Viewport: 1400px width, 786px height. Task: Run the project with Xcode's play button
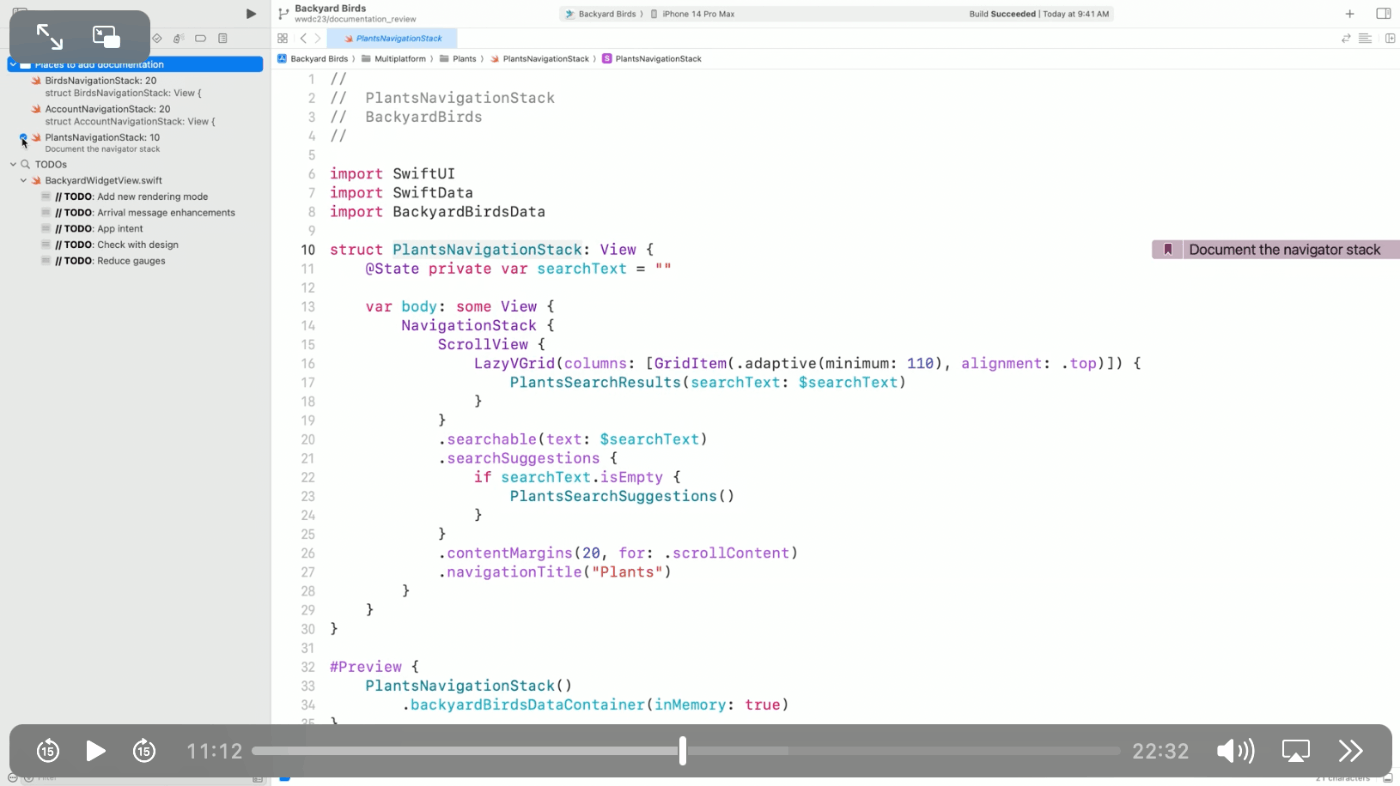coord(251,13)
